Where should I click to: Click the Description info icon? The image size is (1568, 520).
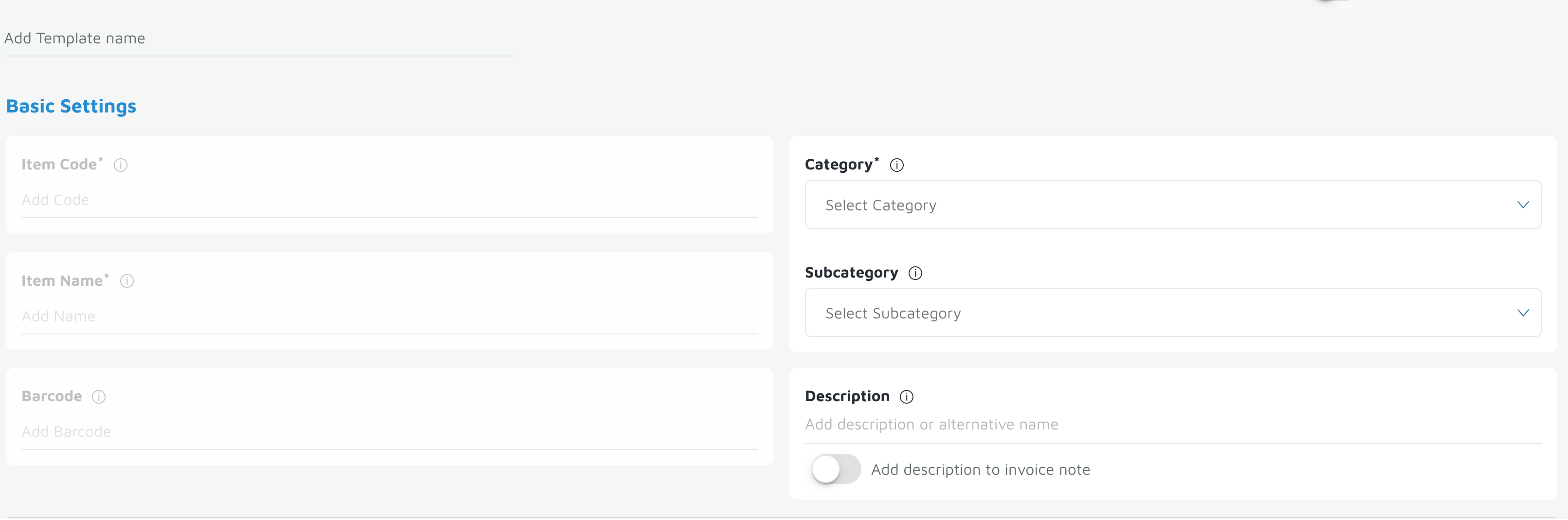tap(906, 397)
